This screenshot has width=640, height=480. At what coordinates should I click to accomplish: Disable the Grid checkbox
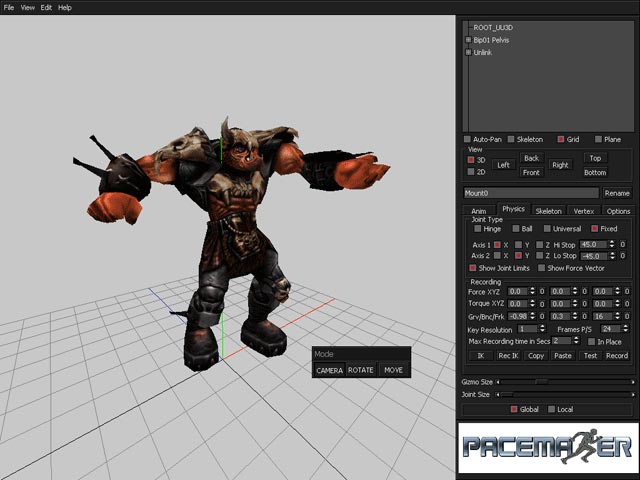click(x=561, y=139)
